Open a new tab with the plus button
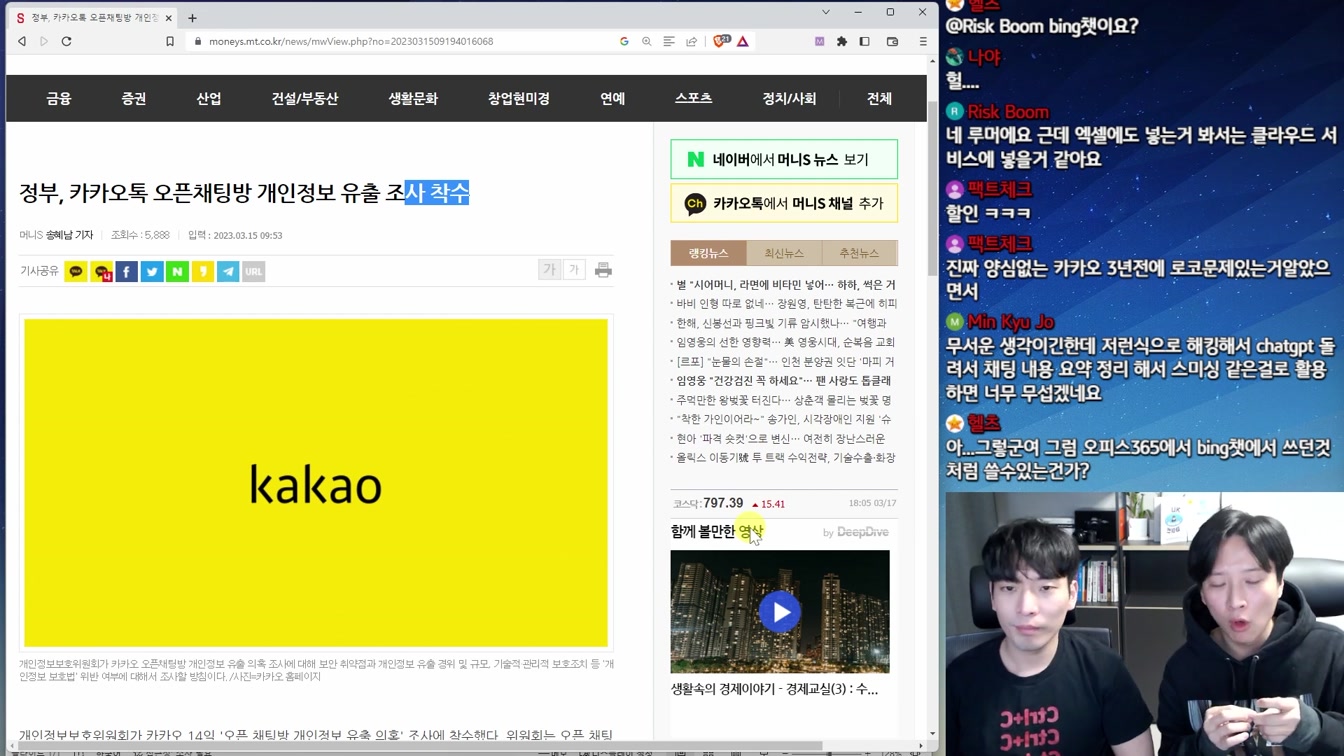 click(x=192, y=17)
